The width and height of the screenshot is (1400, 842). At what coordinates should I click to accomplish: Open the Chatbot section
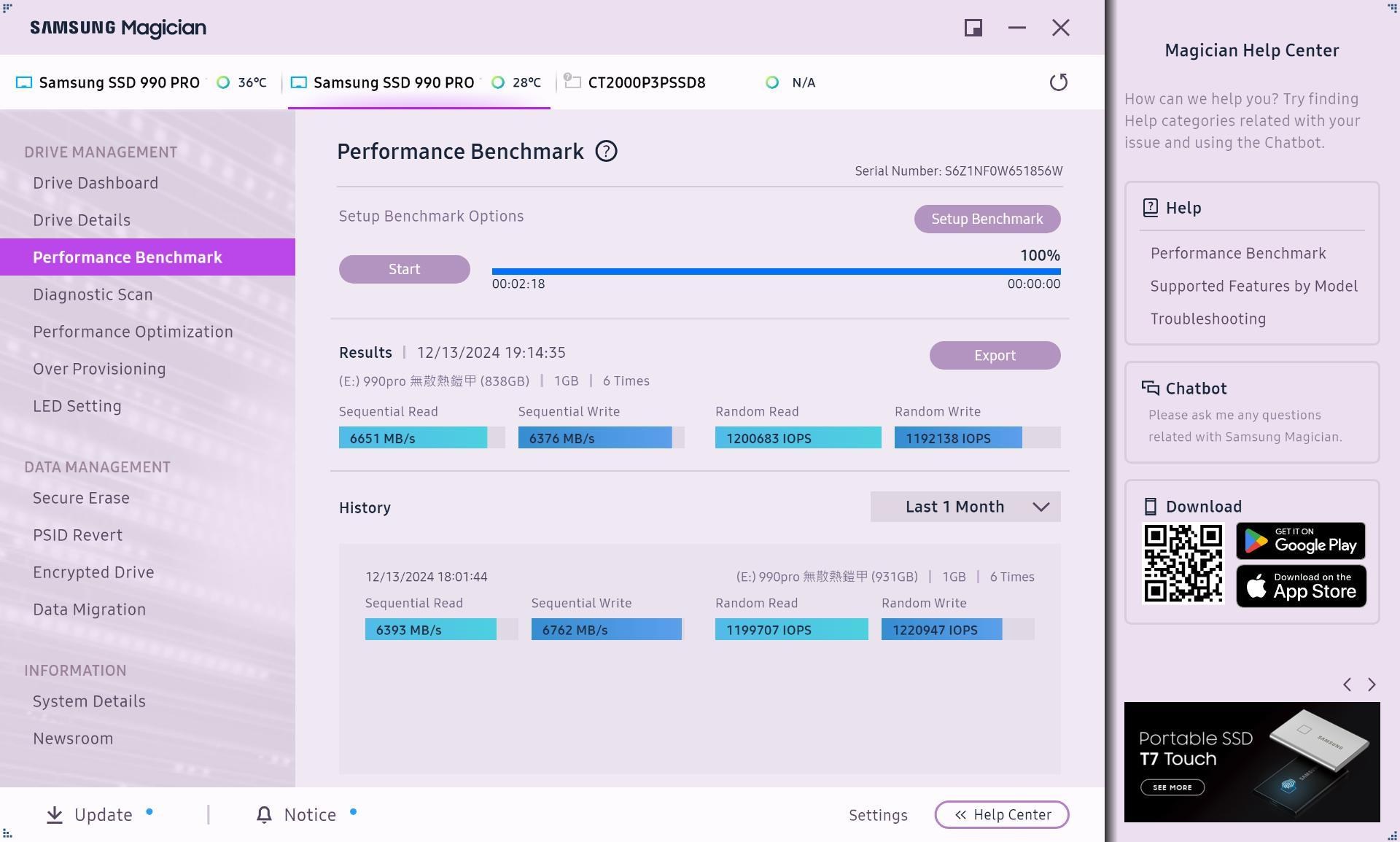[1252, 412]
